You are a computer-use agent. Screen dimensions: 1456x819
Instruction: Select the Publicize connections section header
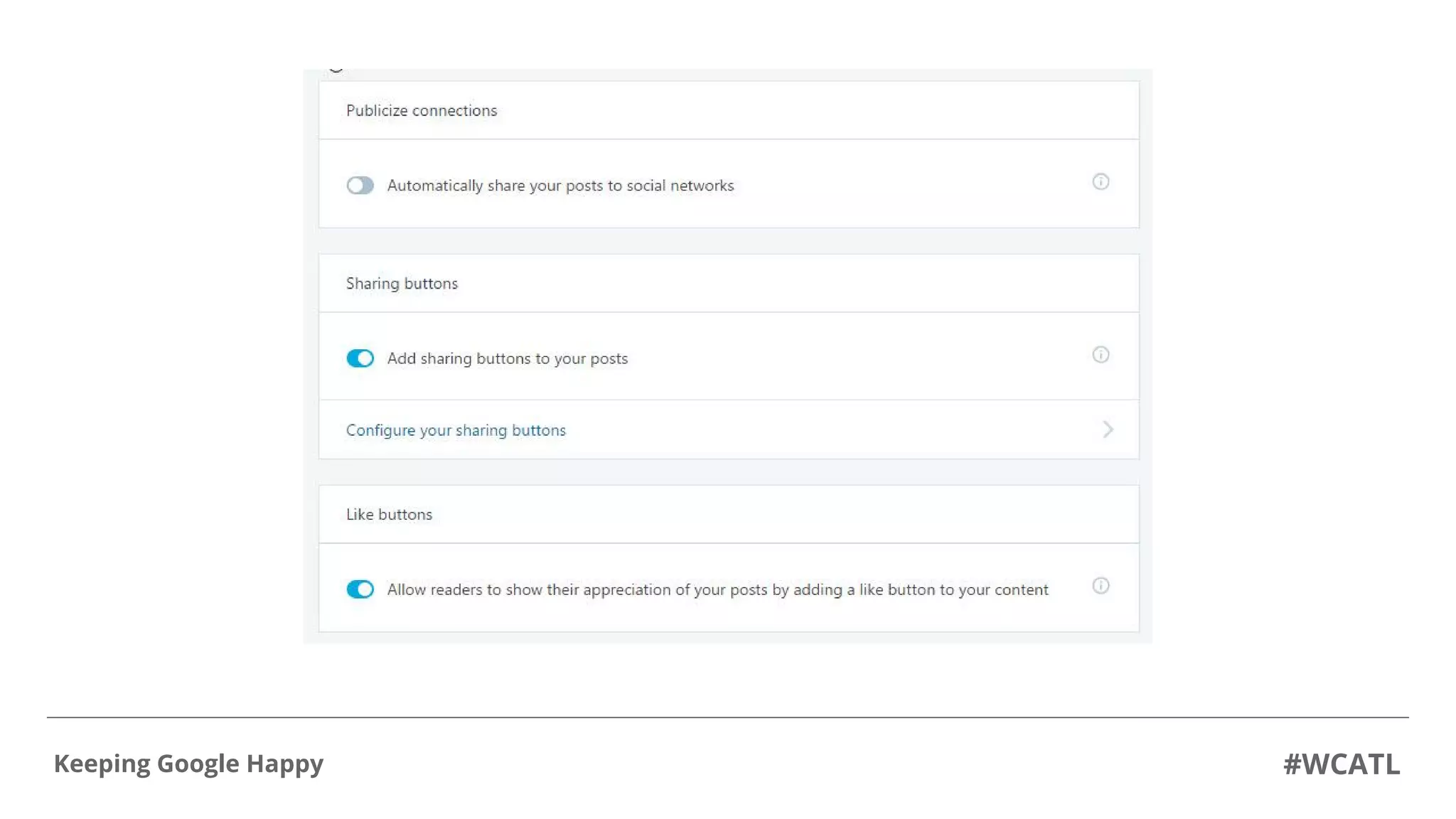pyautogui.click(x=422, y=111)
